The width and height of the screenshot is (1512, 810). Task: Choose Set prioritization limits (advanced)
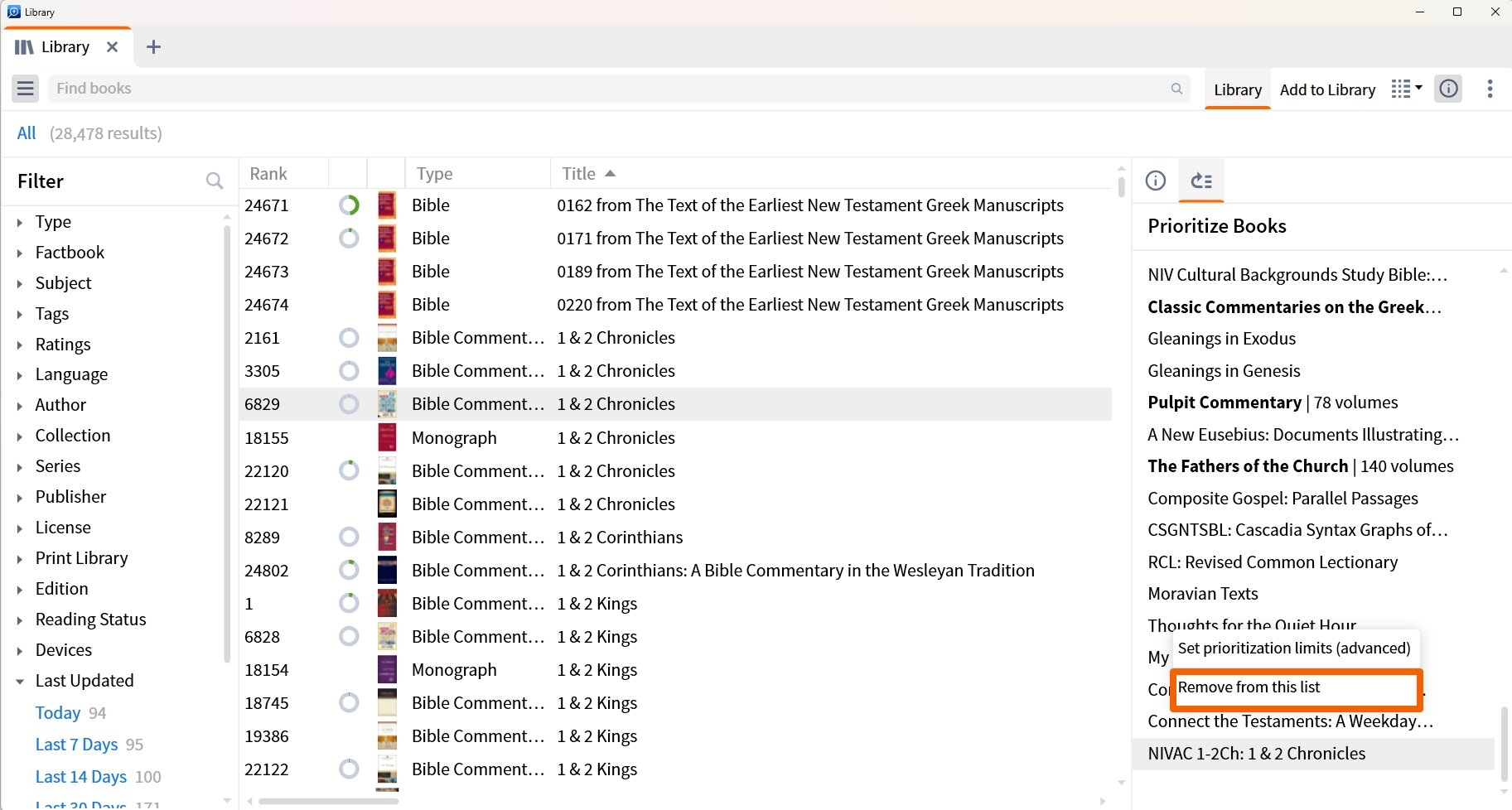click(x=1294, y=648)
